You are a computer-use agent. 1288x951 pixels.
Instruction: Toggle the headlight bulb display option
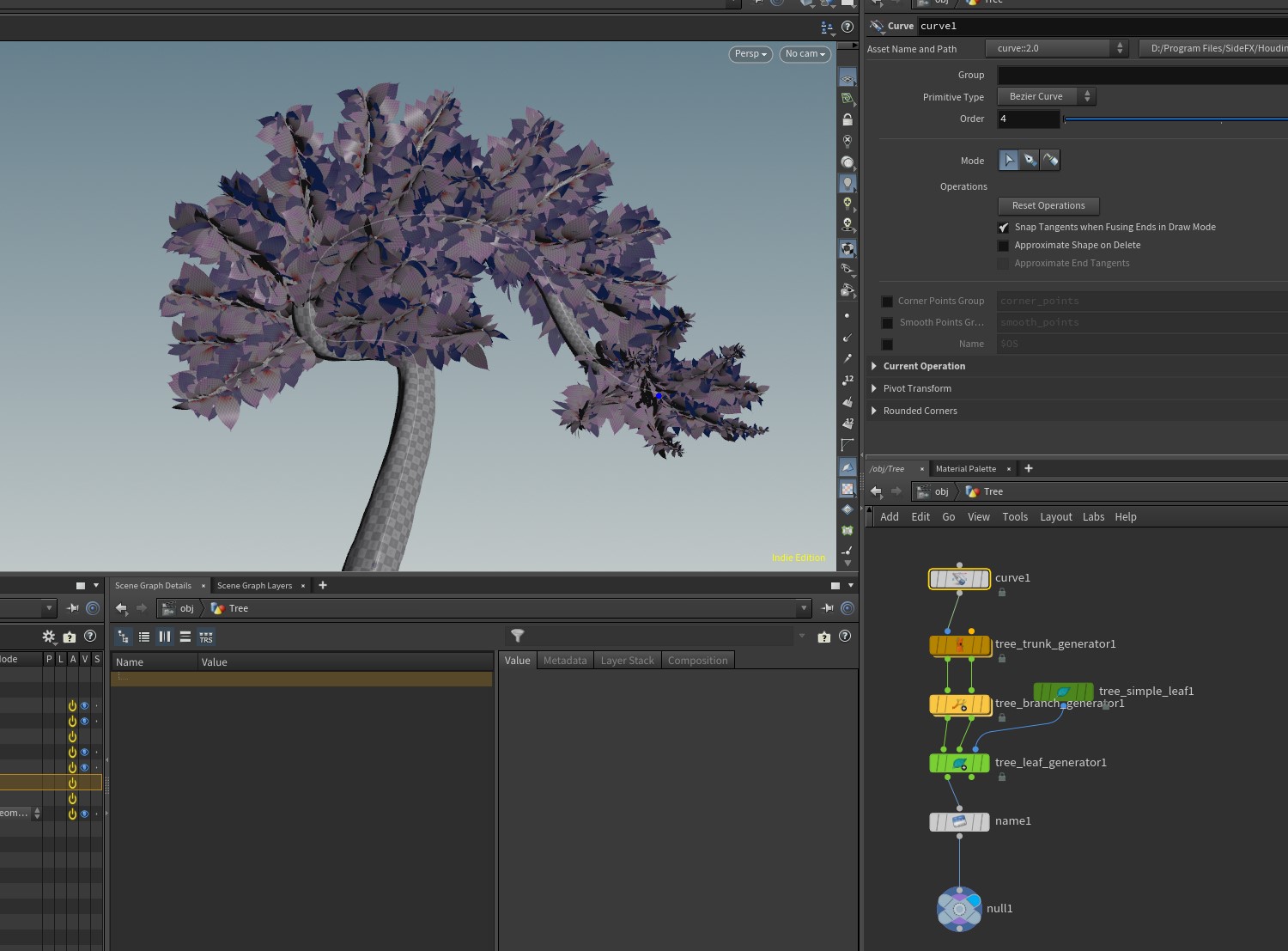click(848, 183)
